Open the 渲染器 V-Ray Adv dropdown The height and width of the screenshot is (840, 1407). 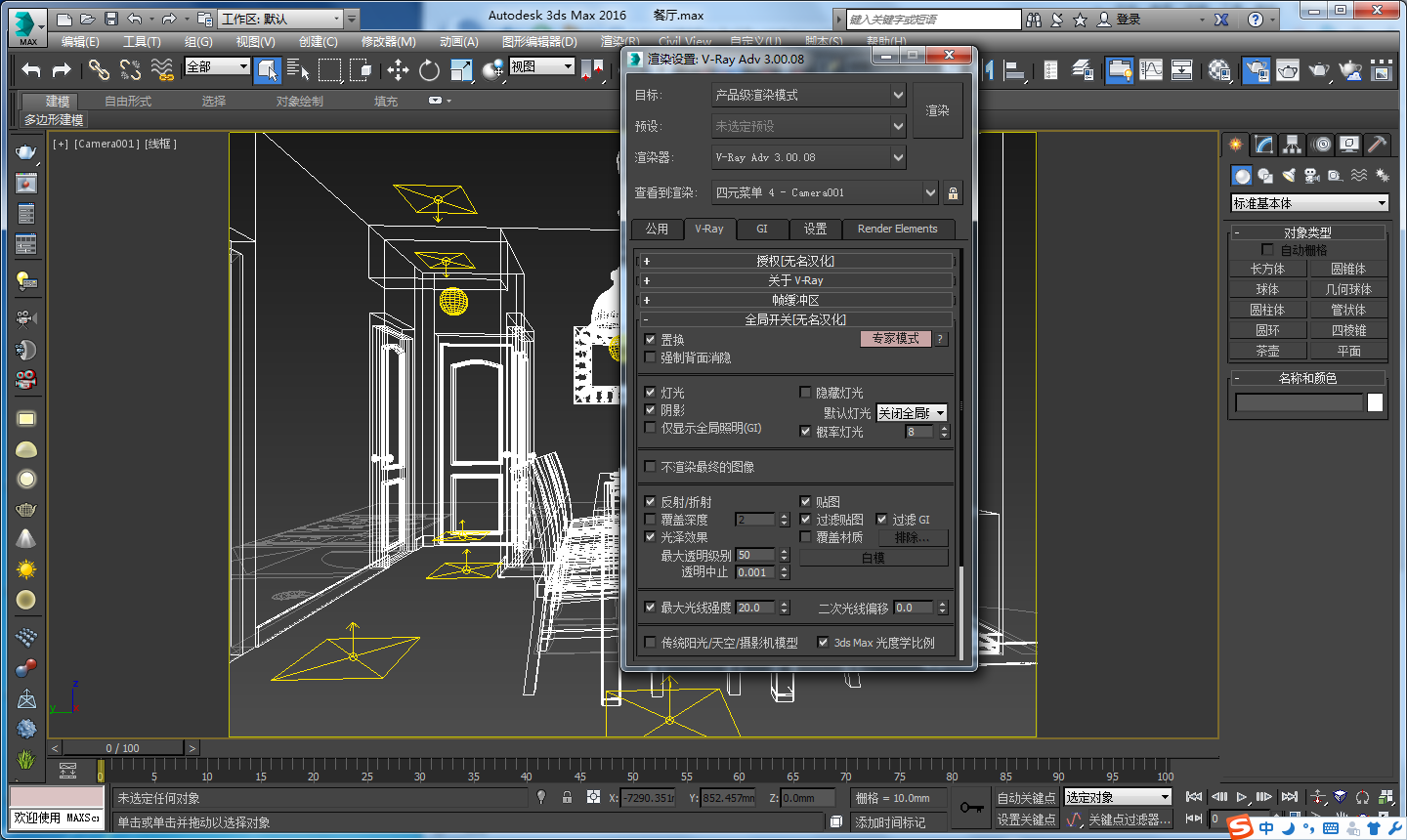[809, 157]
